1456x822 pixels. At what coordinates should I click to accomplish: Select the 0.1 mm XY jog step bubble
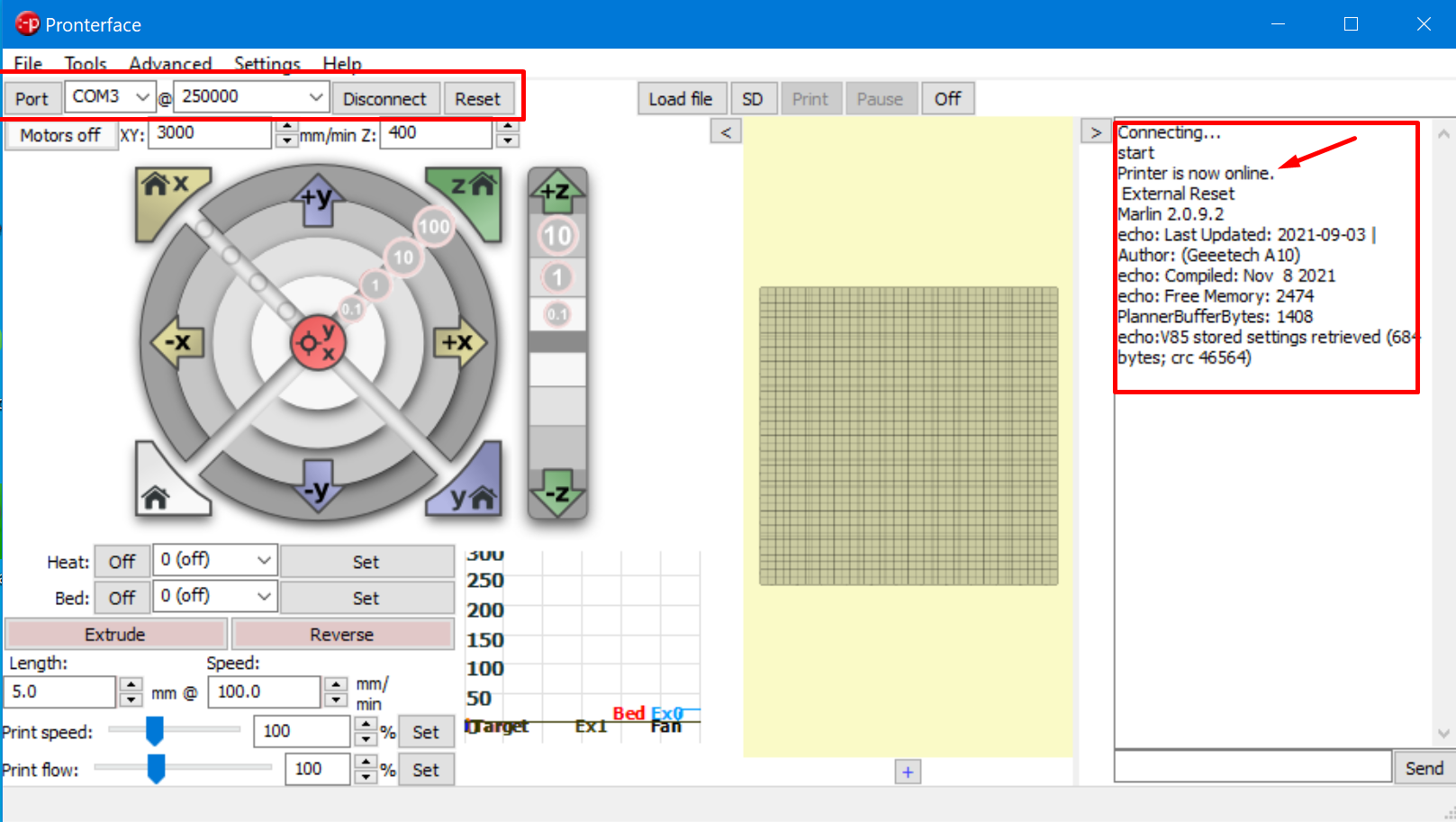point(351,309)
